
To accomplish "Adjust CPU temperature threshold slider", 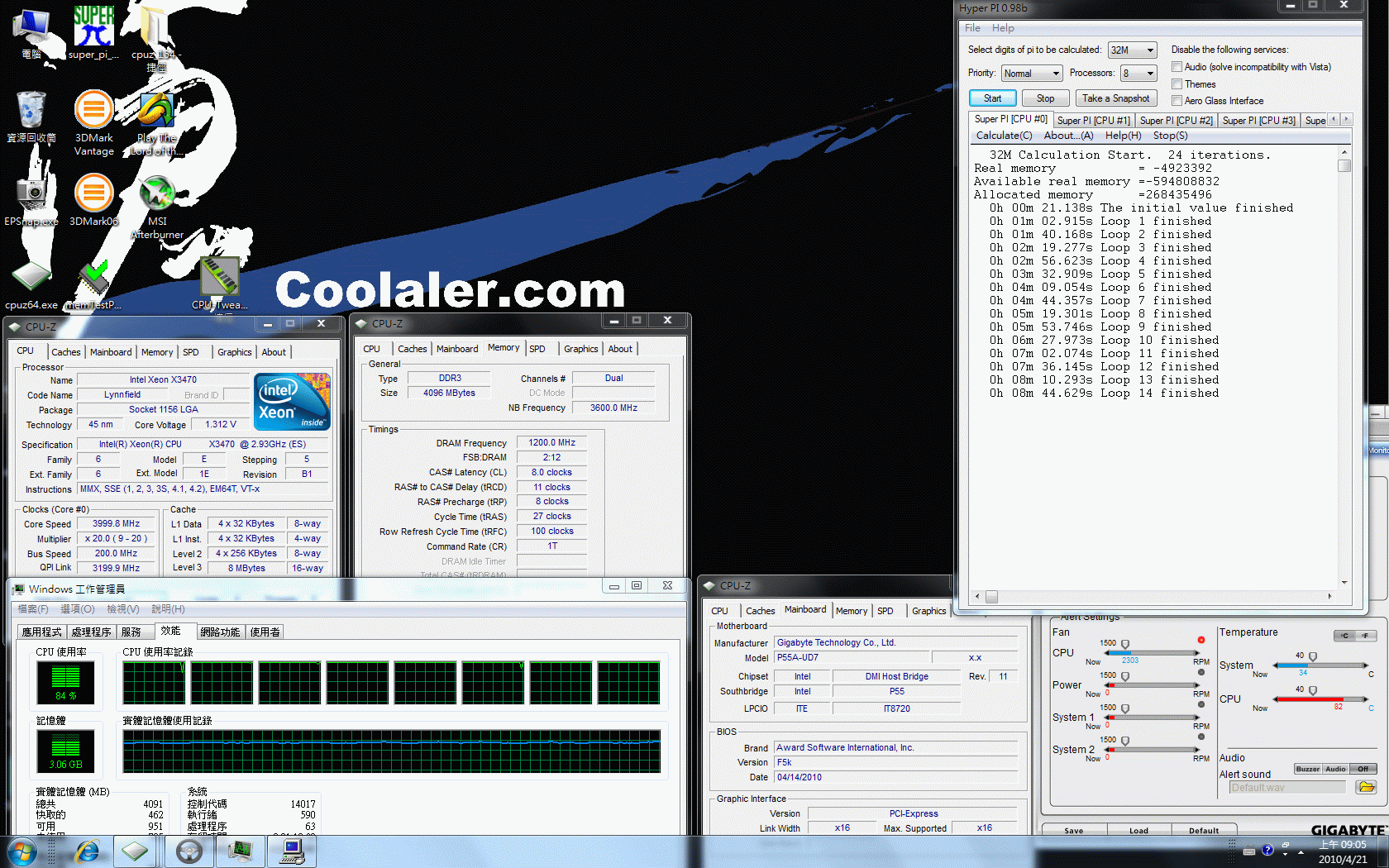I will (x=1313, y=690).
